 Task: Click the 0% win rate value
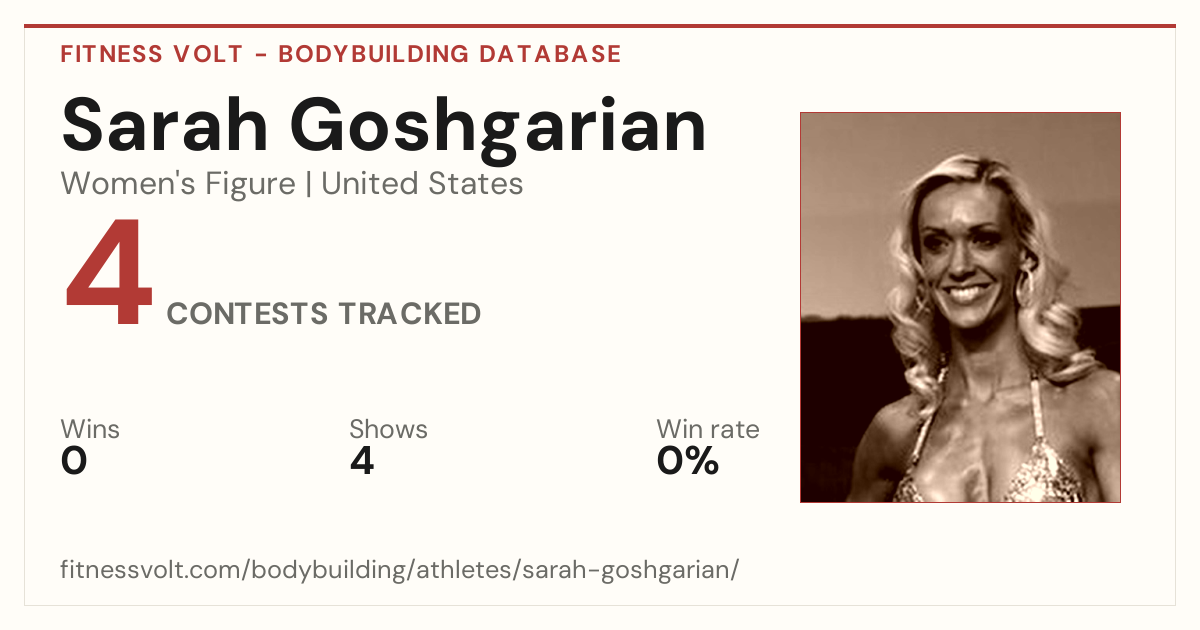[688, 461]
